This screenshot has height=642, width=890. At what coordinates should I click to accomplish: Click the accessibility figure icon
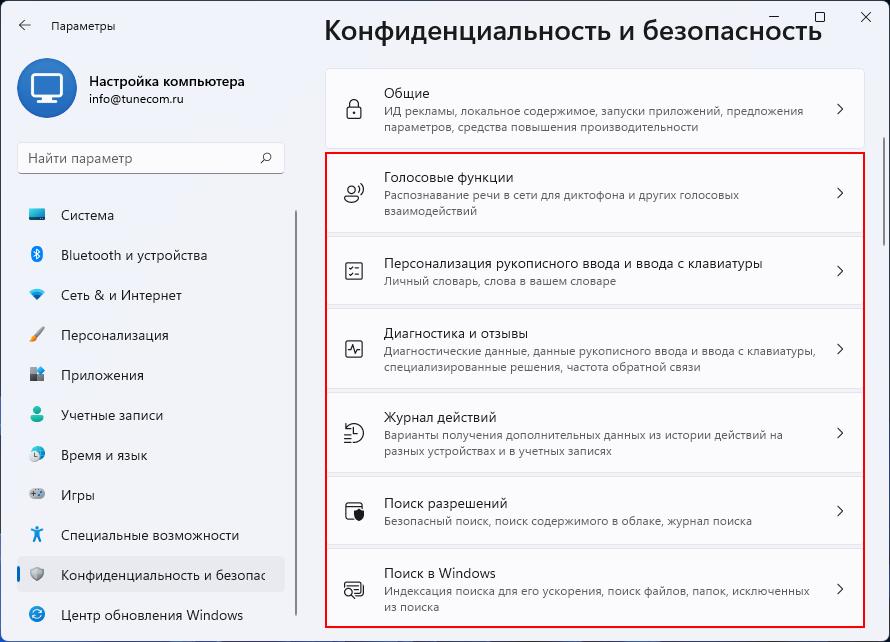coord(37,535)
